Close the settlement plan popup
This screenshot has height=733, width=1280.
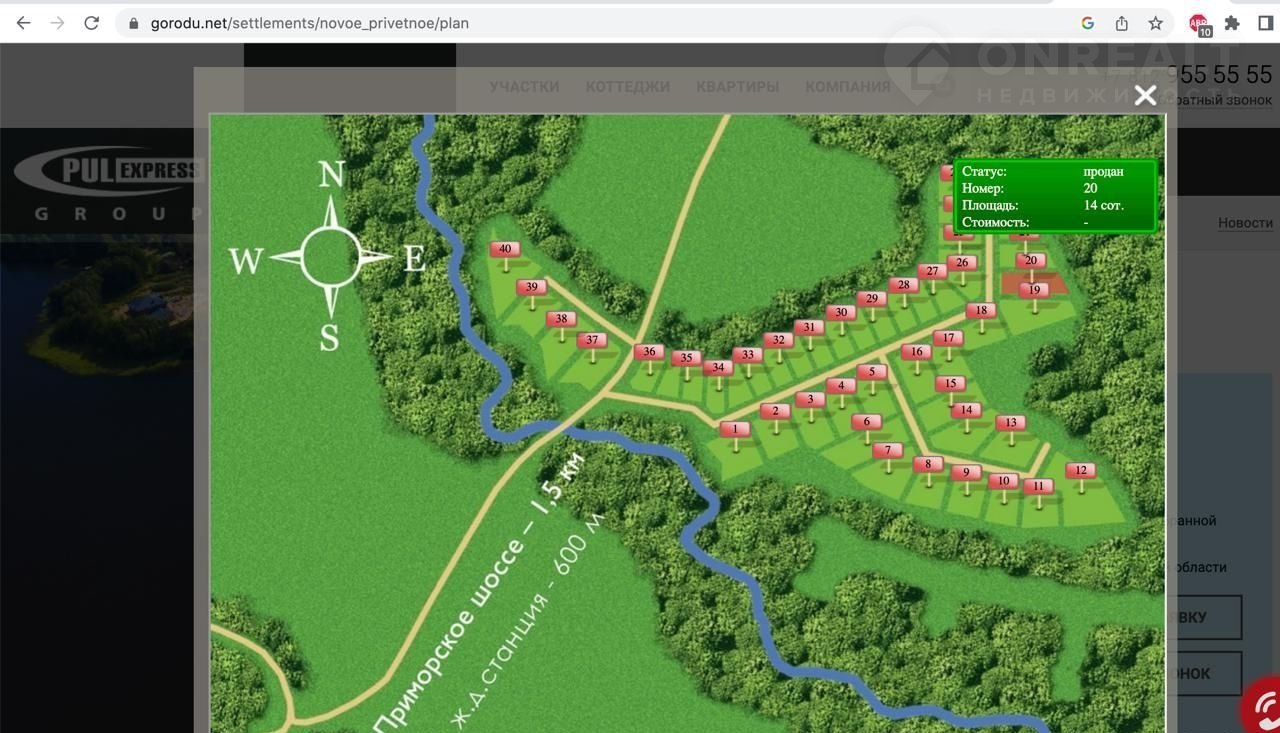(1145, 95)
